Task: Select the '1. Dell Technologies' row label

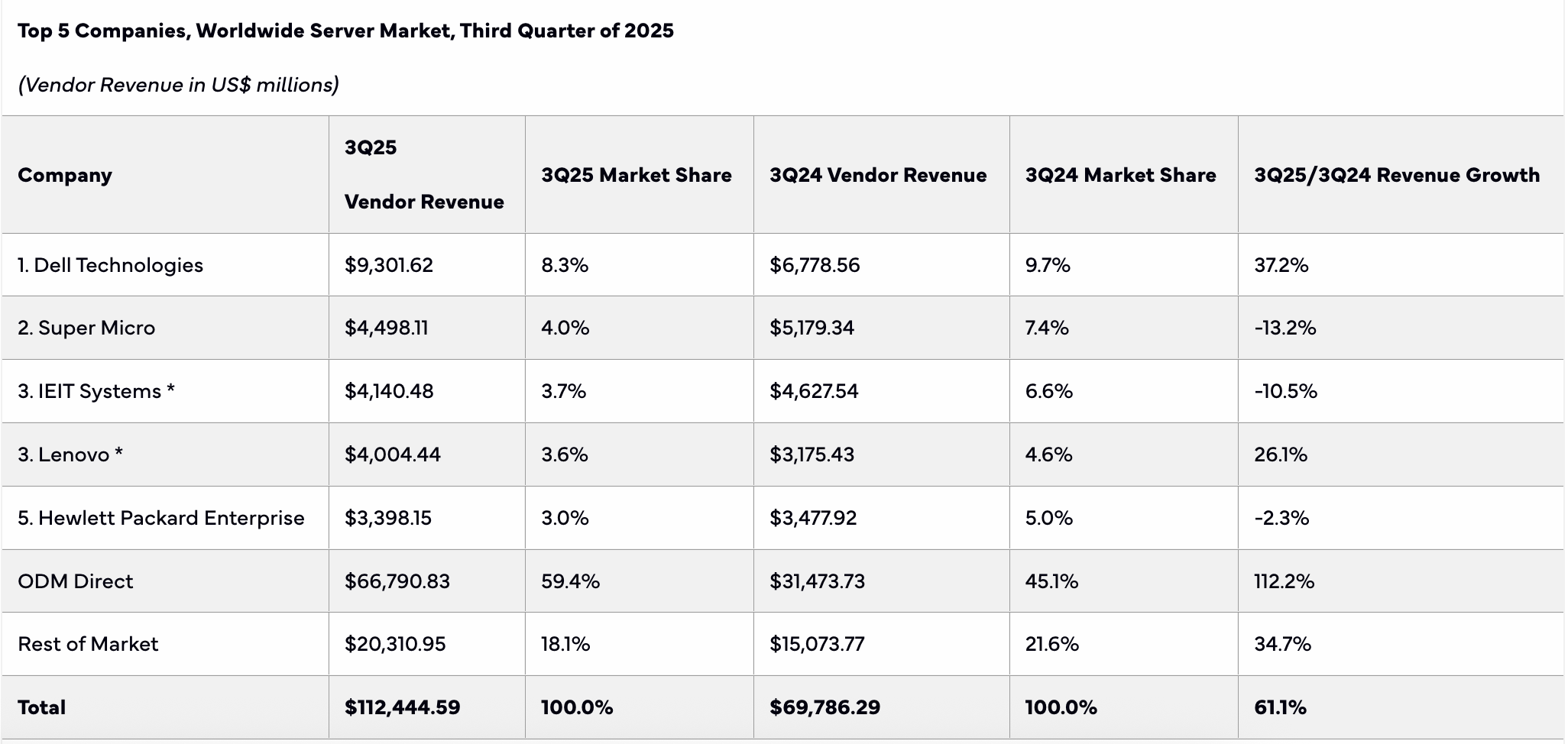Action: click(x=111, y=265)
